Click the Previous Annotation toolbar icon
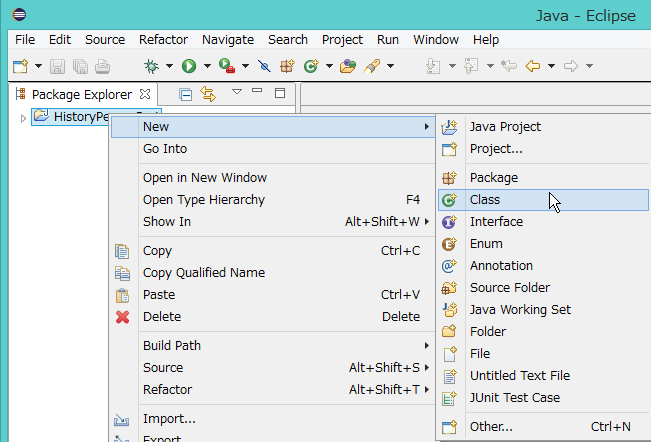Image resolution: width=651 pixels, height=442 pixels. click(x=471, y=66)
